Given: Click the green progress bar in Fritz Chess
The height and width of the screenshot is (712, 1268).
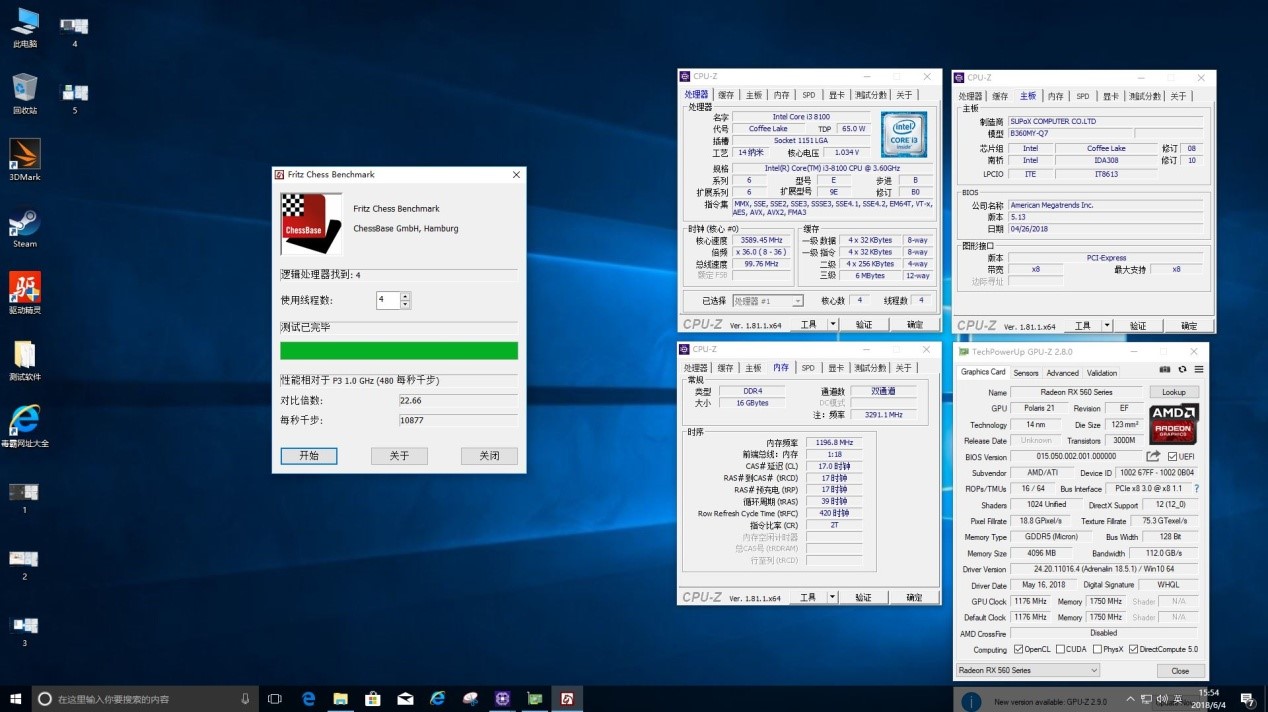Looking at the screenshot, I should [398, 350].
